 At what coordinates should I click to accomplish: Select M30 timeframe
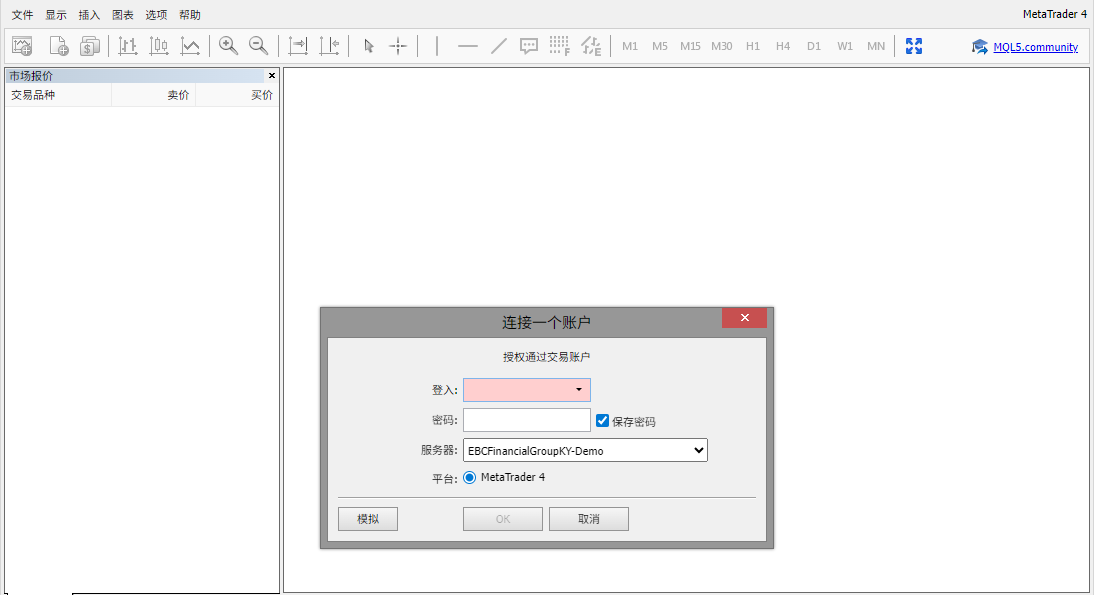(x=721, y=46)
